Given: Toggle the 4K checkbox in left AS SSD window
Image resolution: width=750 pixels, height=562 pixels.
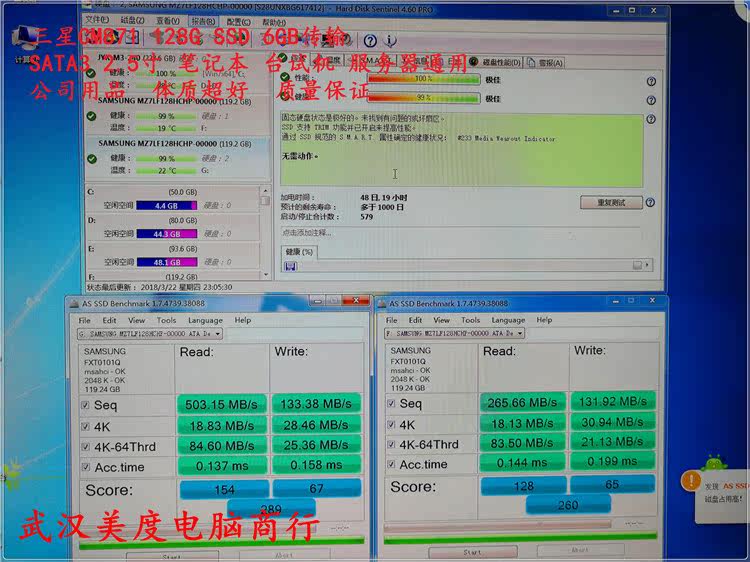Looking at the screenshot, I should click(x=85, y=426).
